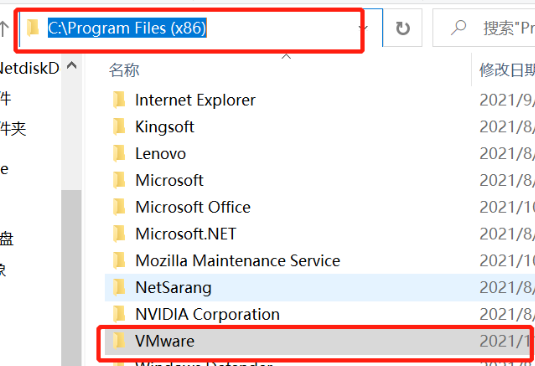Click the NVIDIA Corporation folder icon
The width and height of the screenshot is (535, 366).
pyautogui.click(x=119, y=314)
